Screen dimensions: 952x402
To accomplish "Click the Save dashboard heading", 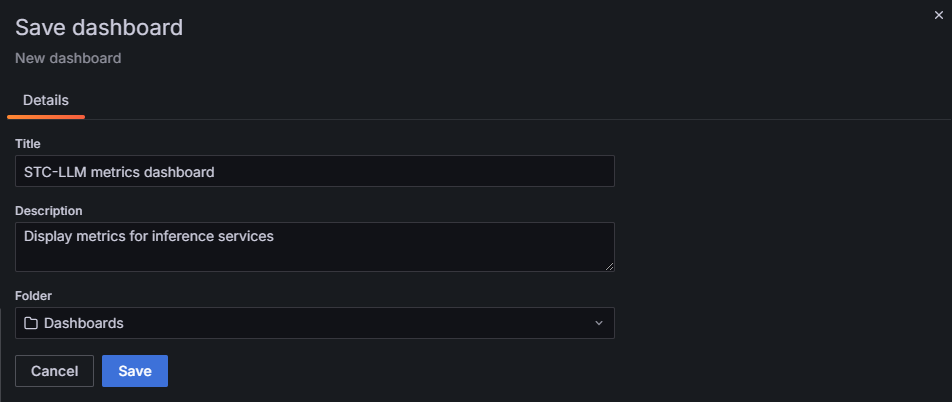I will pos(99,27).
